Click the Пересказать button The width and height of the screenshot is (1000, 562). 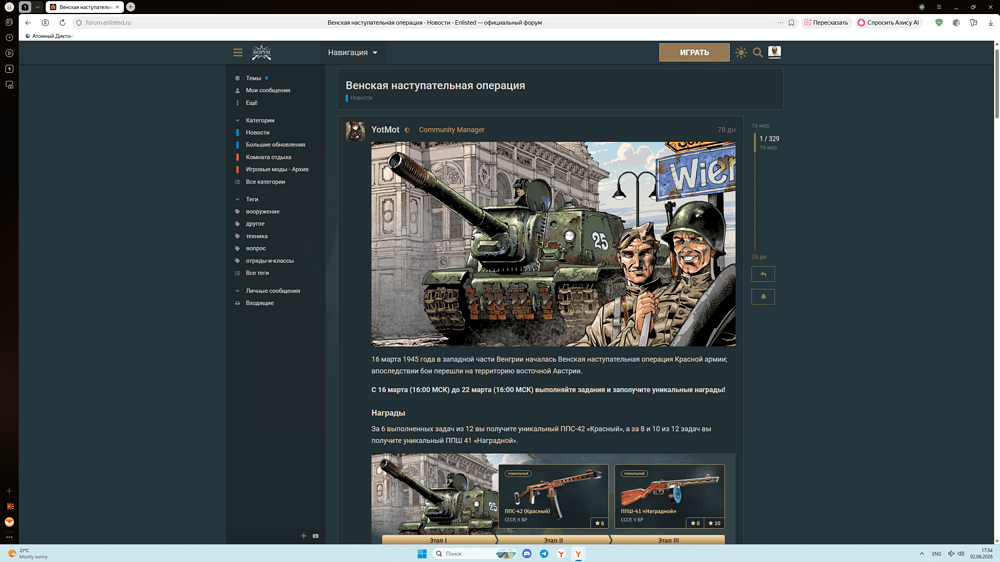pyautogui.click(x=826, y=22)
